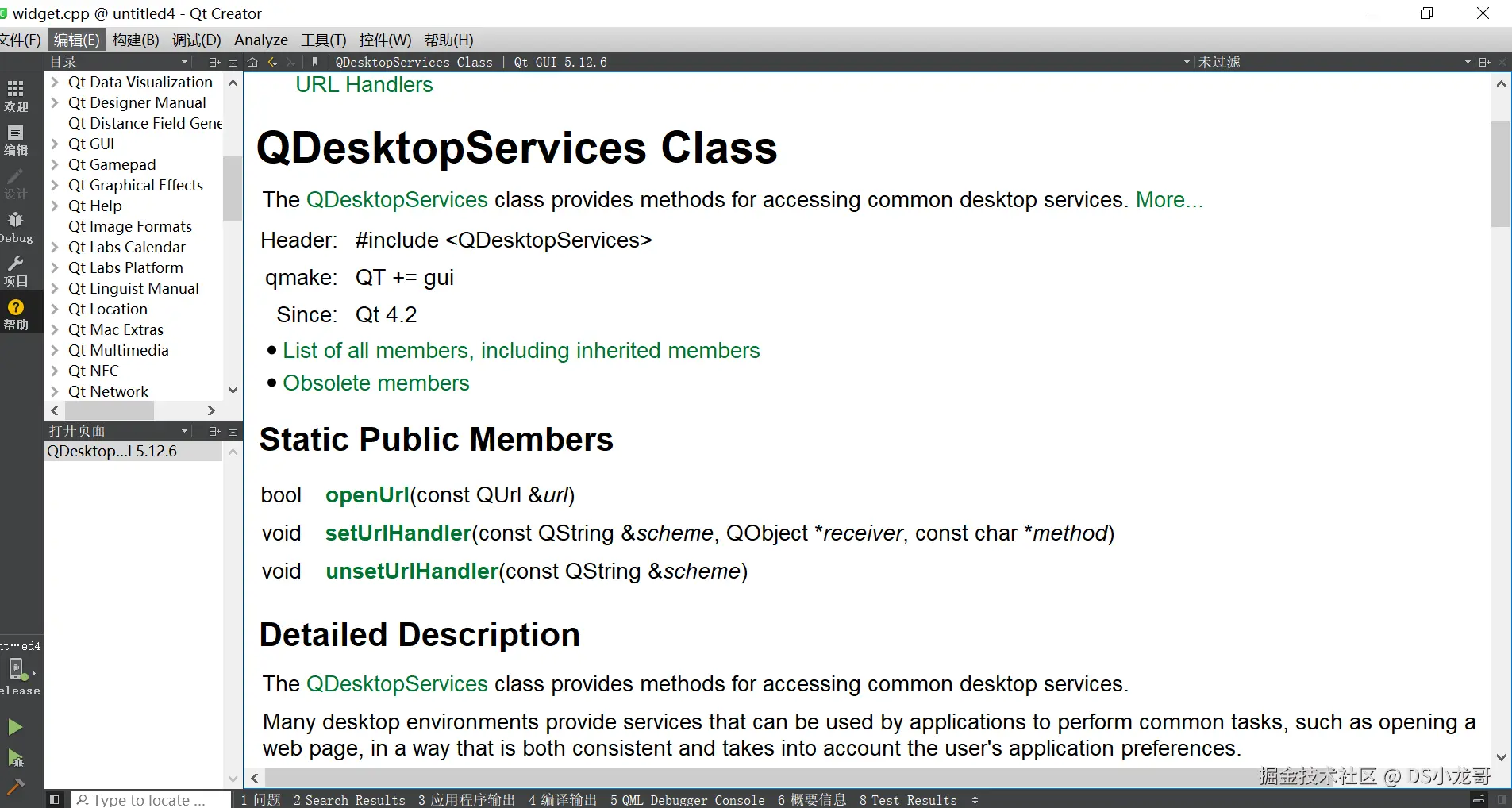Open the 编辑(E) menu

click(76, 40)
